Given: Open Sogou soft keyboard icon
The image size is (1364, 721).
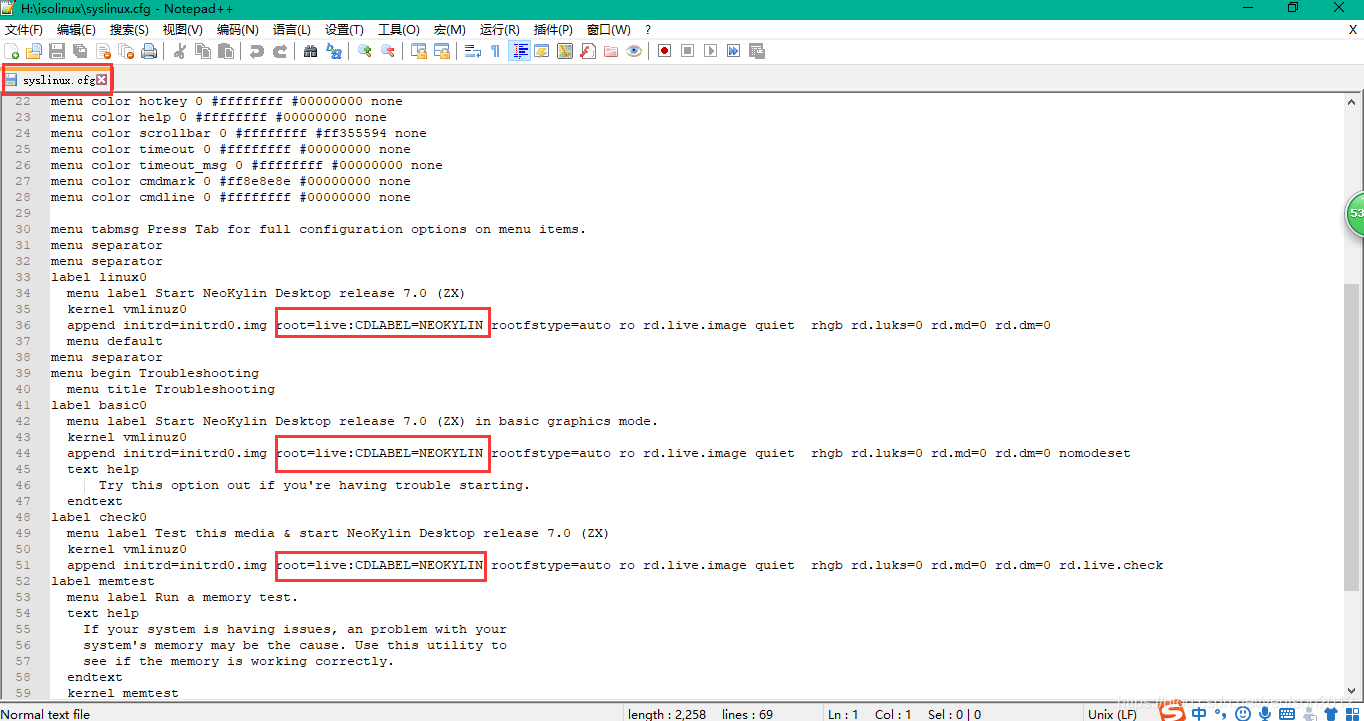Looking at the screenshot, I should click(1287, 713).
